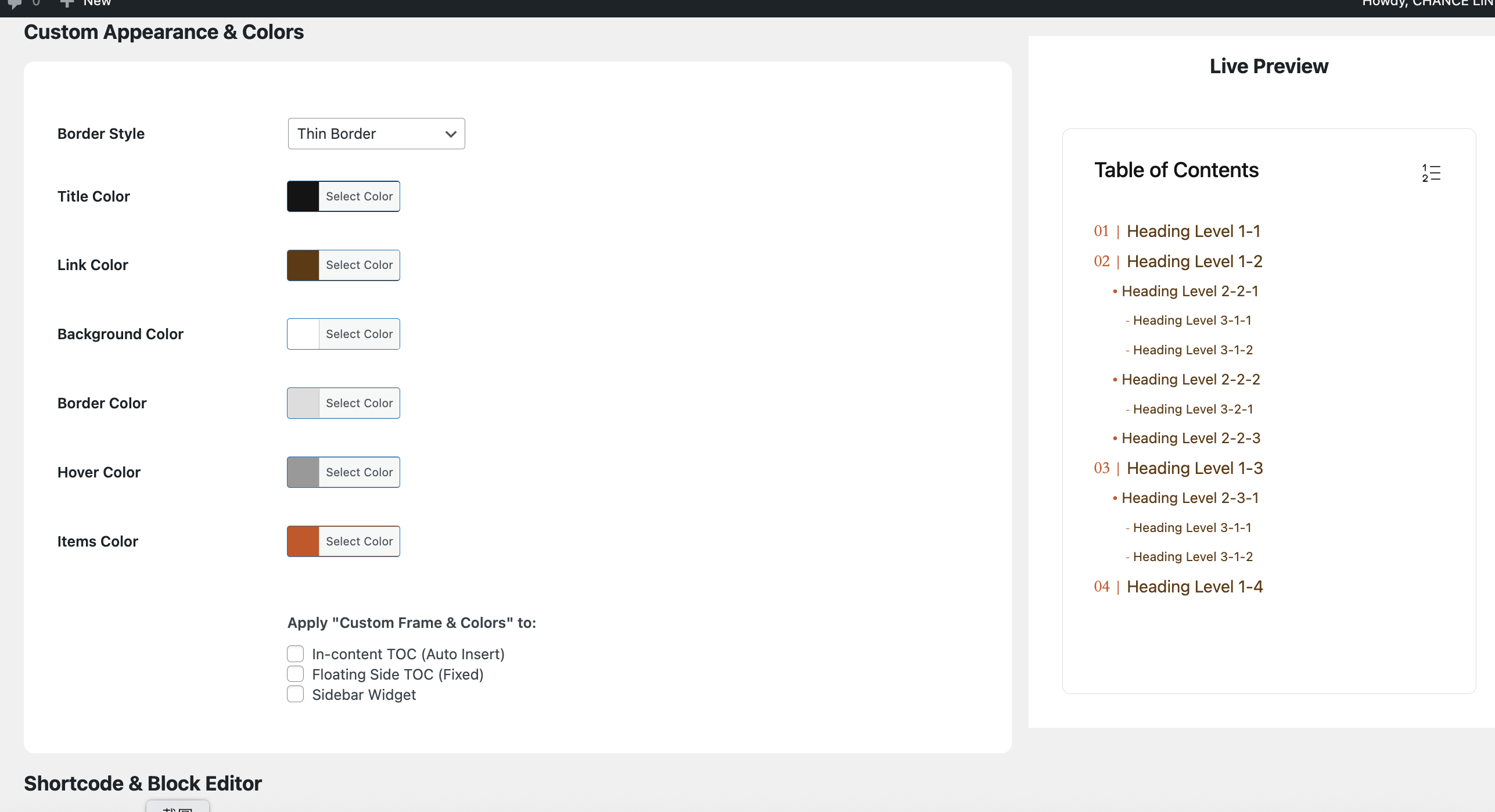Click the button below Shortcode & Block Editor
The height and width of the screenshot is (812, 1495).
177,807
